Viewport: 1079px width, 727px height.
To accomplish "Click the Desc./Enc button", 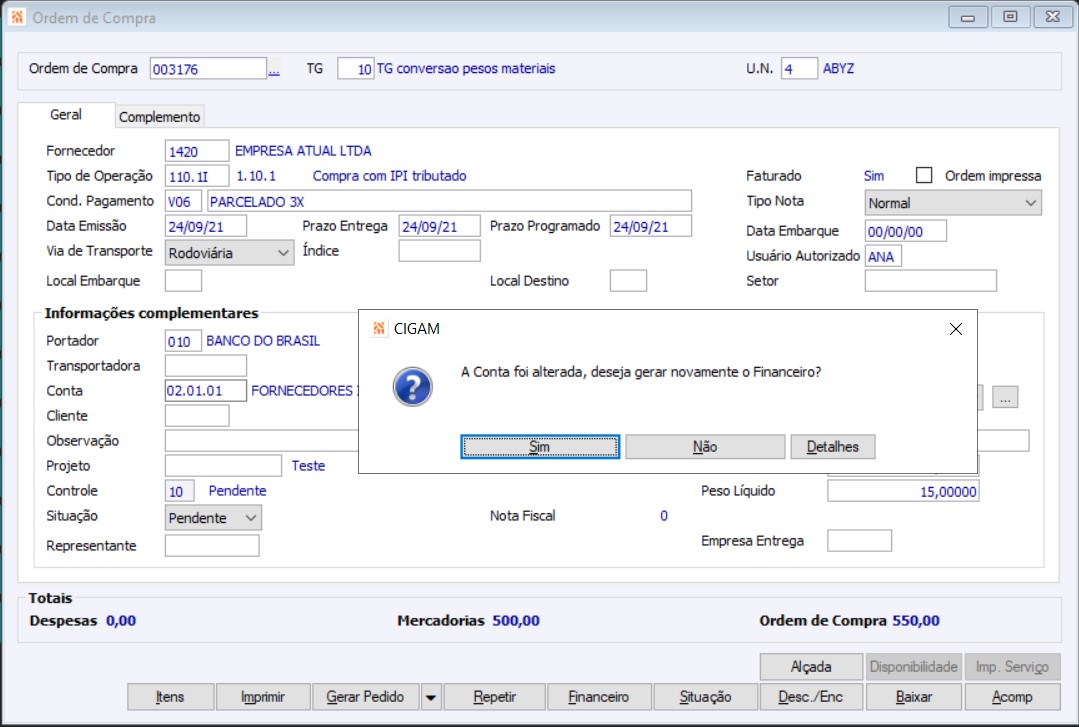I will [811, 697].
